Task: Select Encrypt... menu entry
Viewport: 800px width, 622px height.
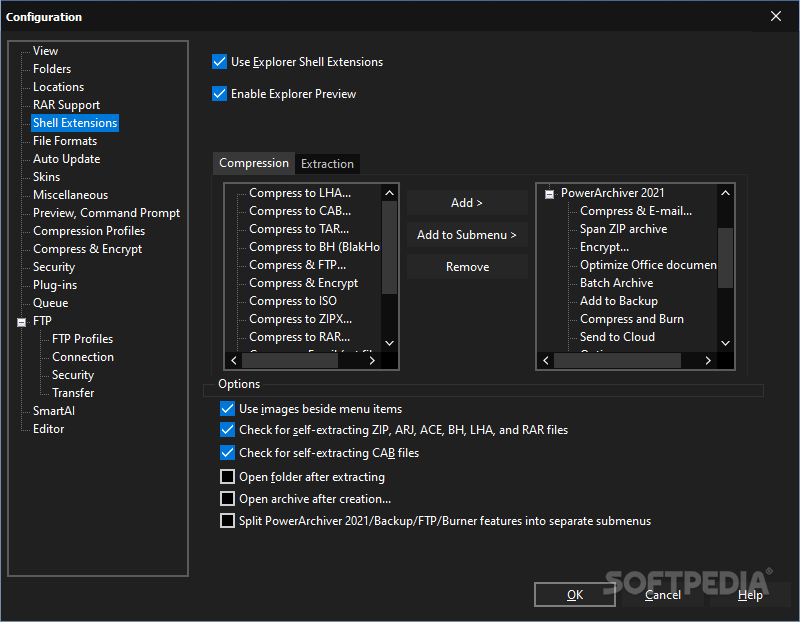Action: point(604,247)
